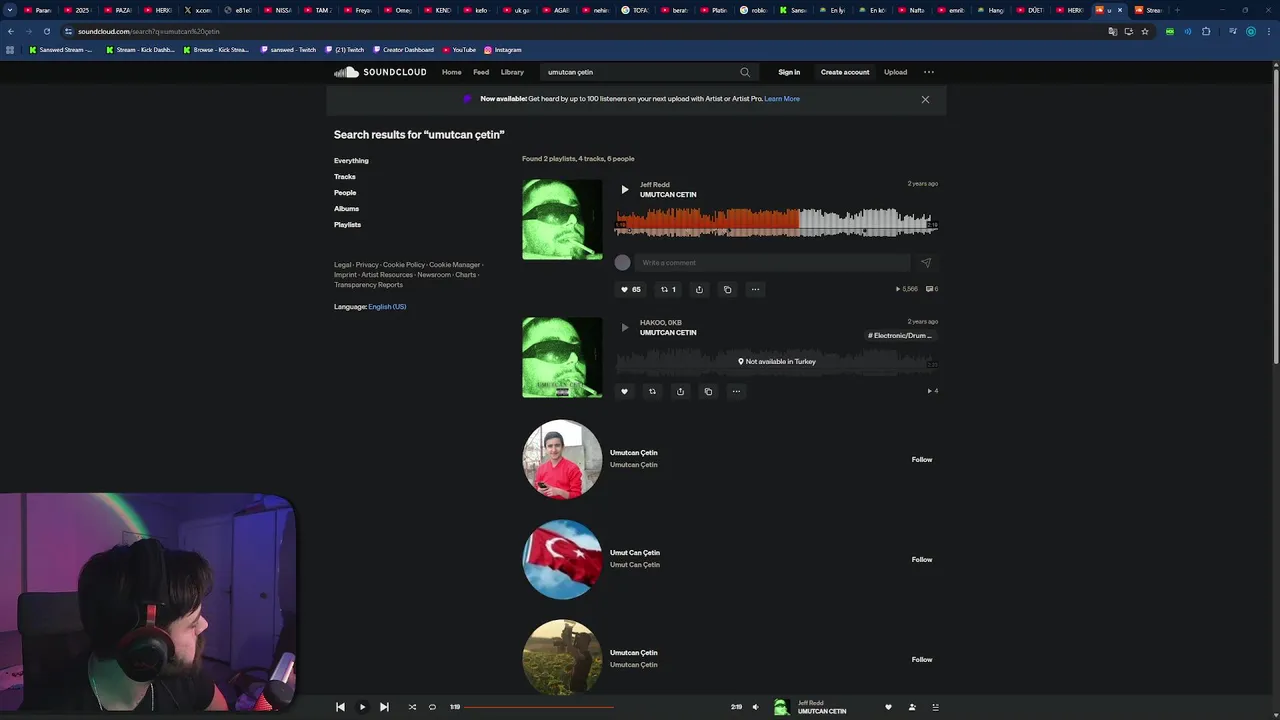Toggle shuffle in the player bar
1280x720 pixels.
[412, 707]
